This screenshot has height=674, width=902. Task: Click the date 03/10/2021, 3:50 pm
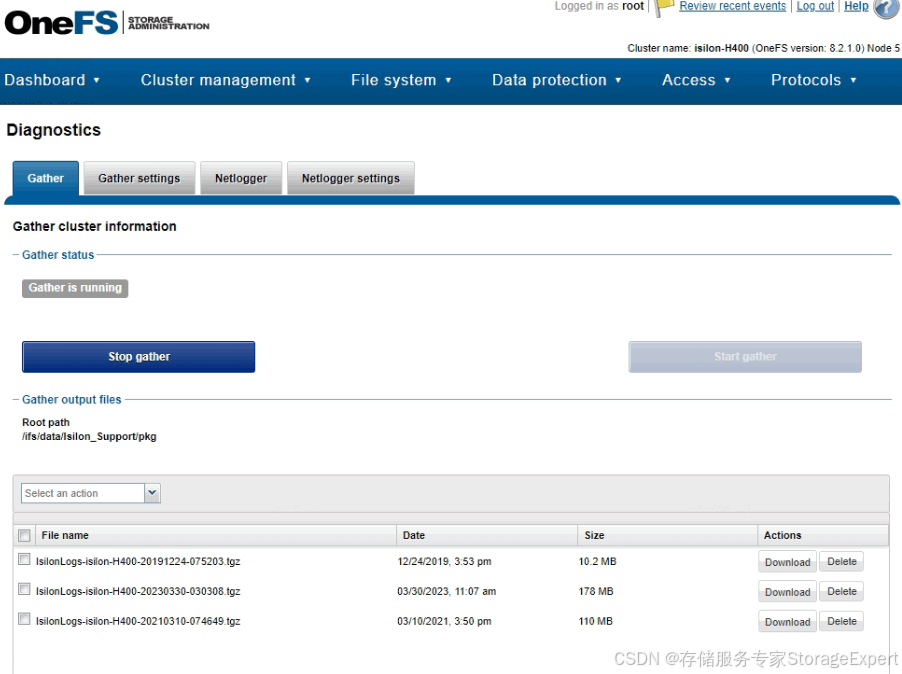click(x=444, y=622)
